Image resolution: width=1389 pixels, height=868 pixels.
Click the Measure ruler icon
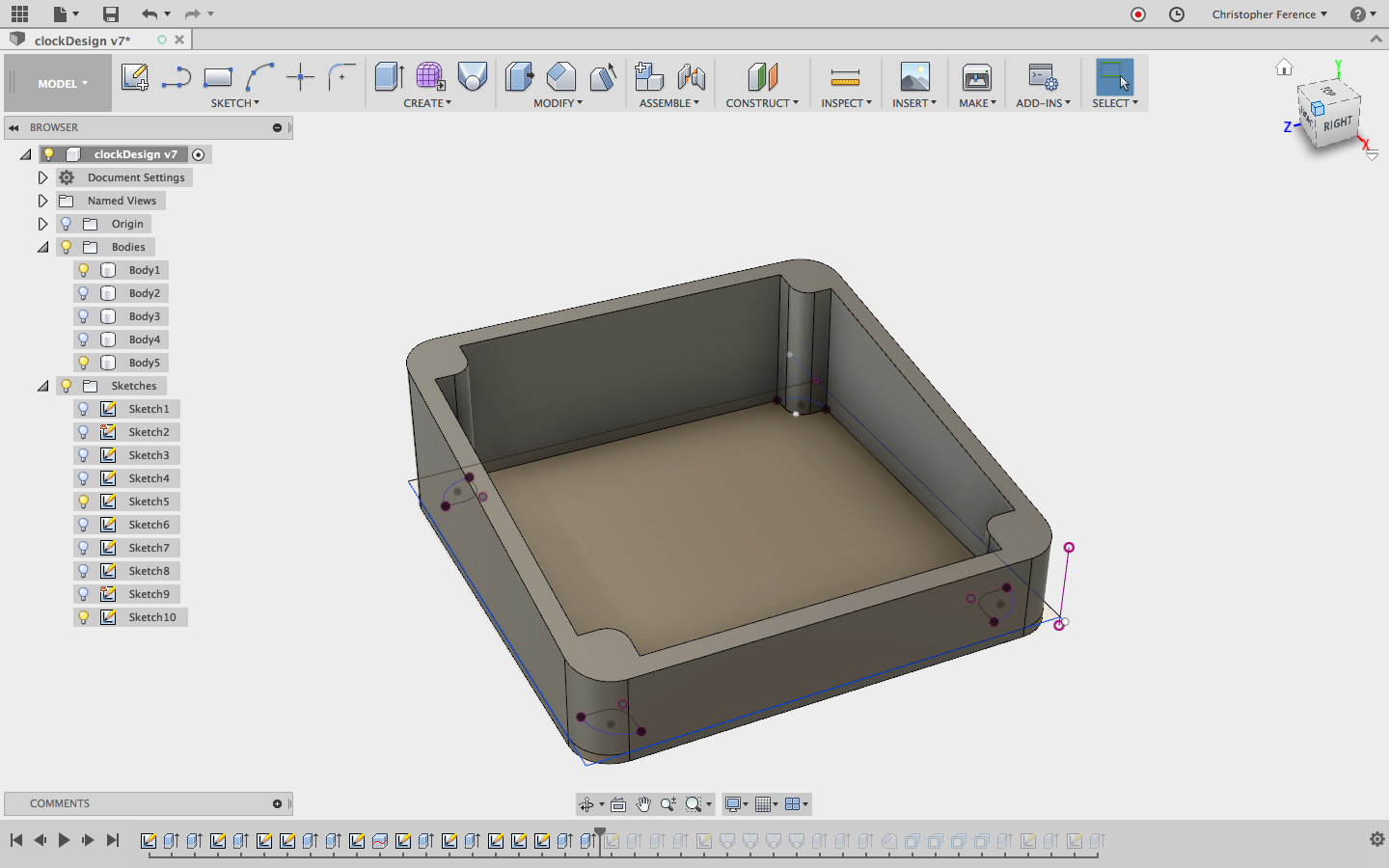[x=845, y=77]
